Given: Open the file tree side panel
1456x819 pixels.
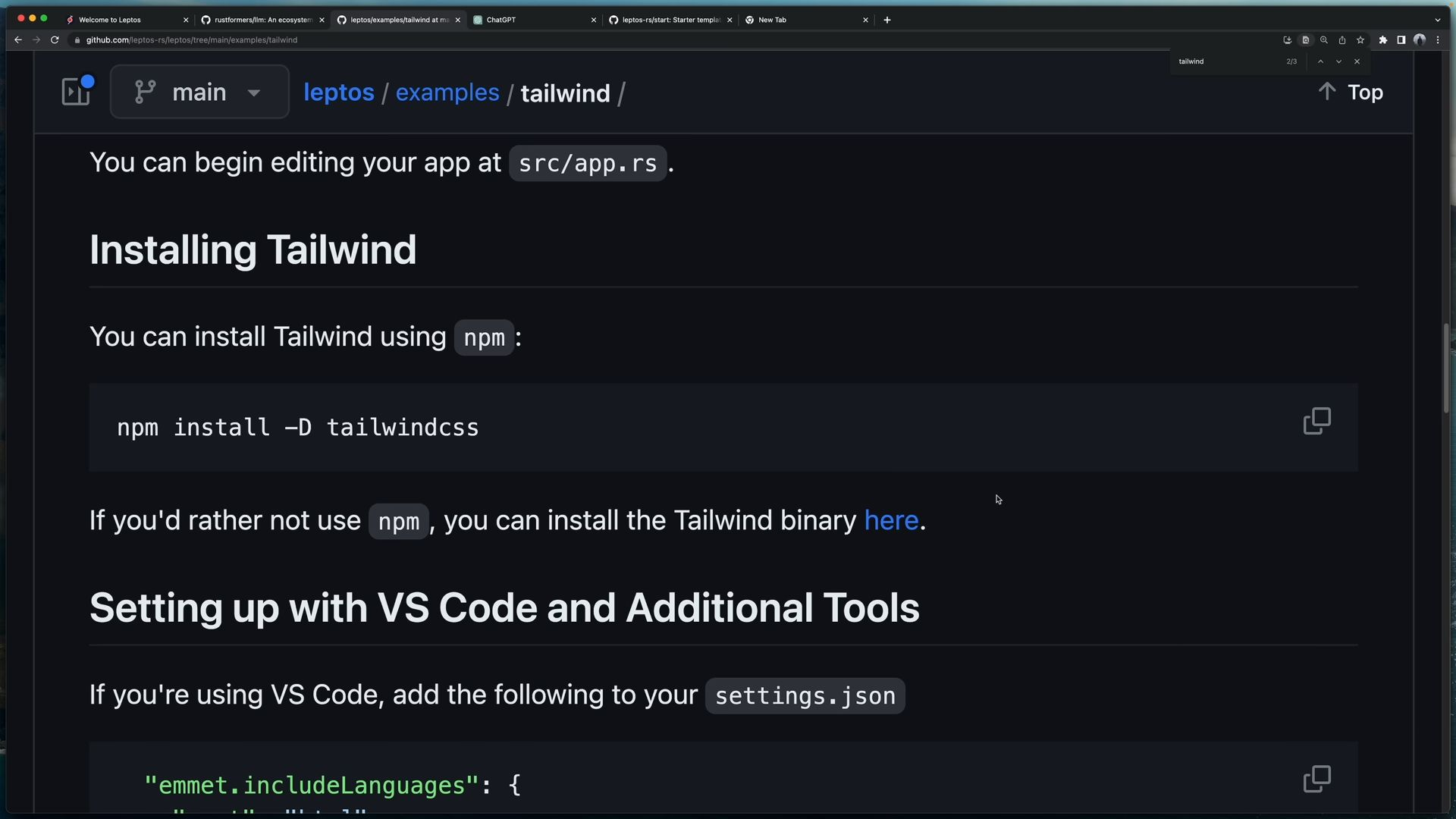Looking at the screenshot, I should [x=76, y=92].
